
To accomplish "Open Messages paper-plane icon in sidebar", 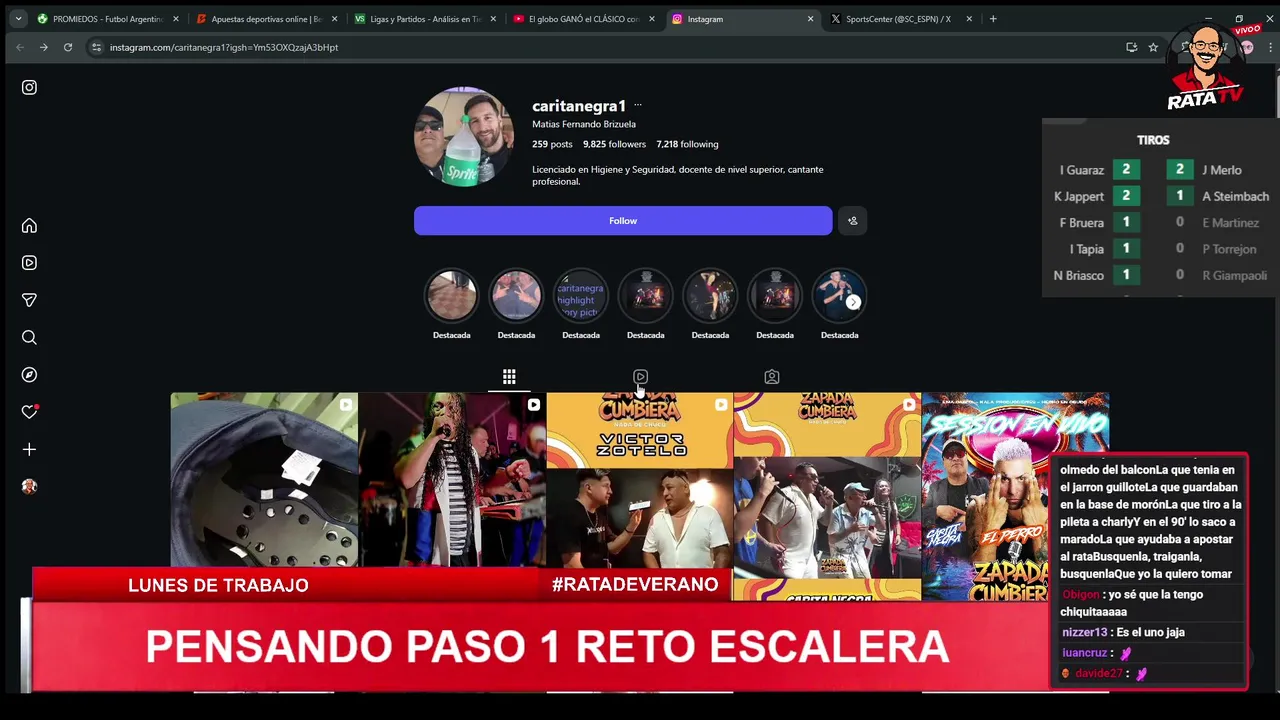I will [x=29, y=300].
